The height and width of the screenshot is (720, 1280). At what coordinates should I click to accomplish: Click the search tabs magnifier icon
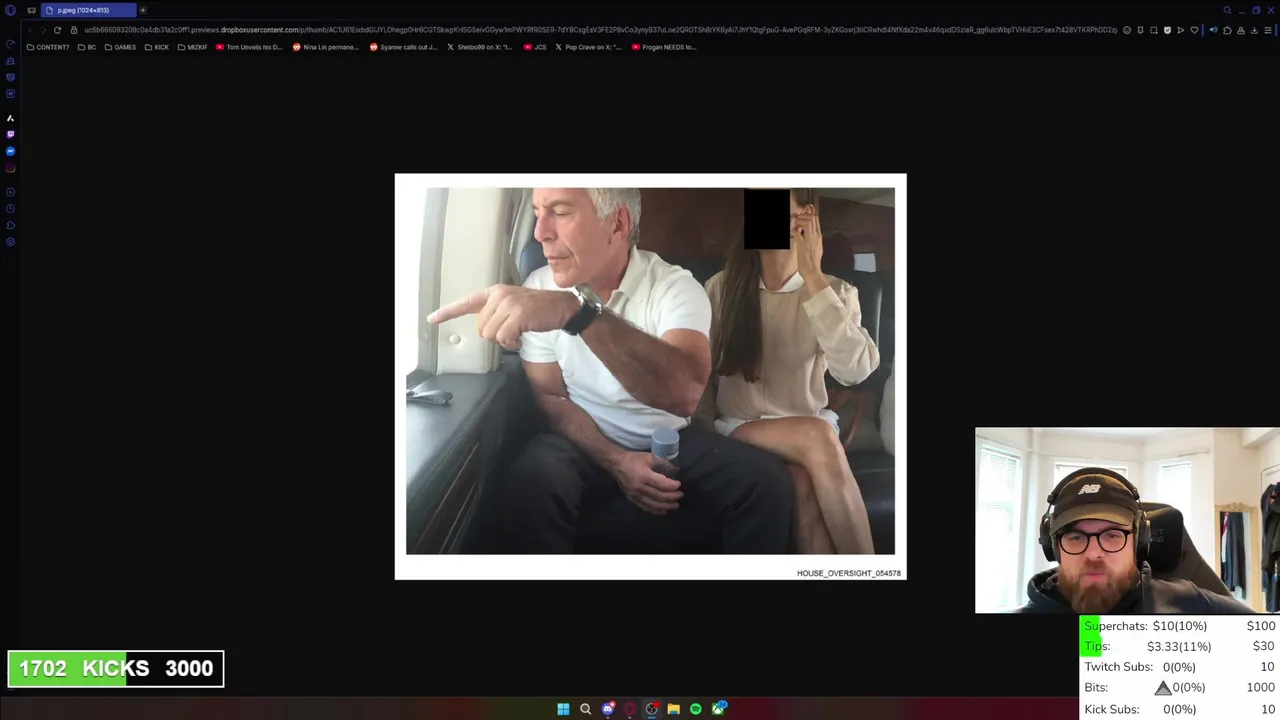coord(1227,10)
